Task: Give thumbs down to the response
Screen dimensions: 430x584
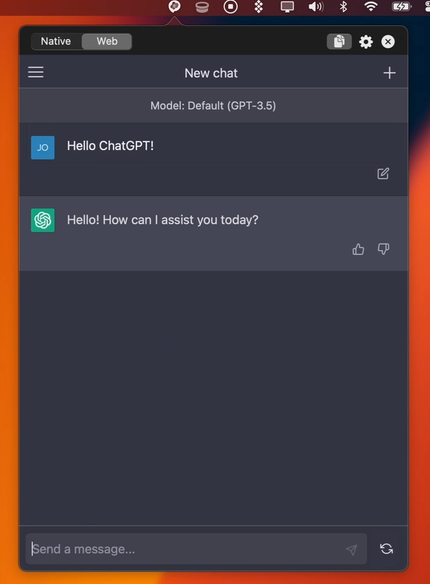Action: point(383,249)
